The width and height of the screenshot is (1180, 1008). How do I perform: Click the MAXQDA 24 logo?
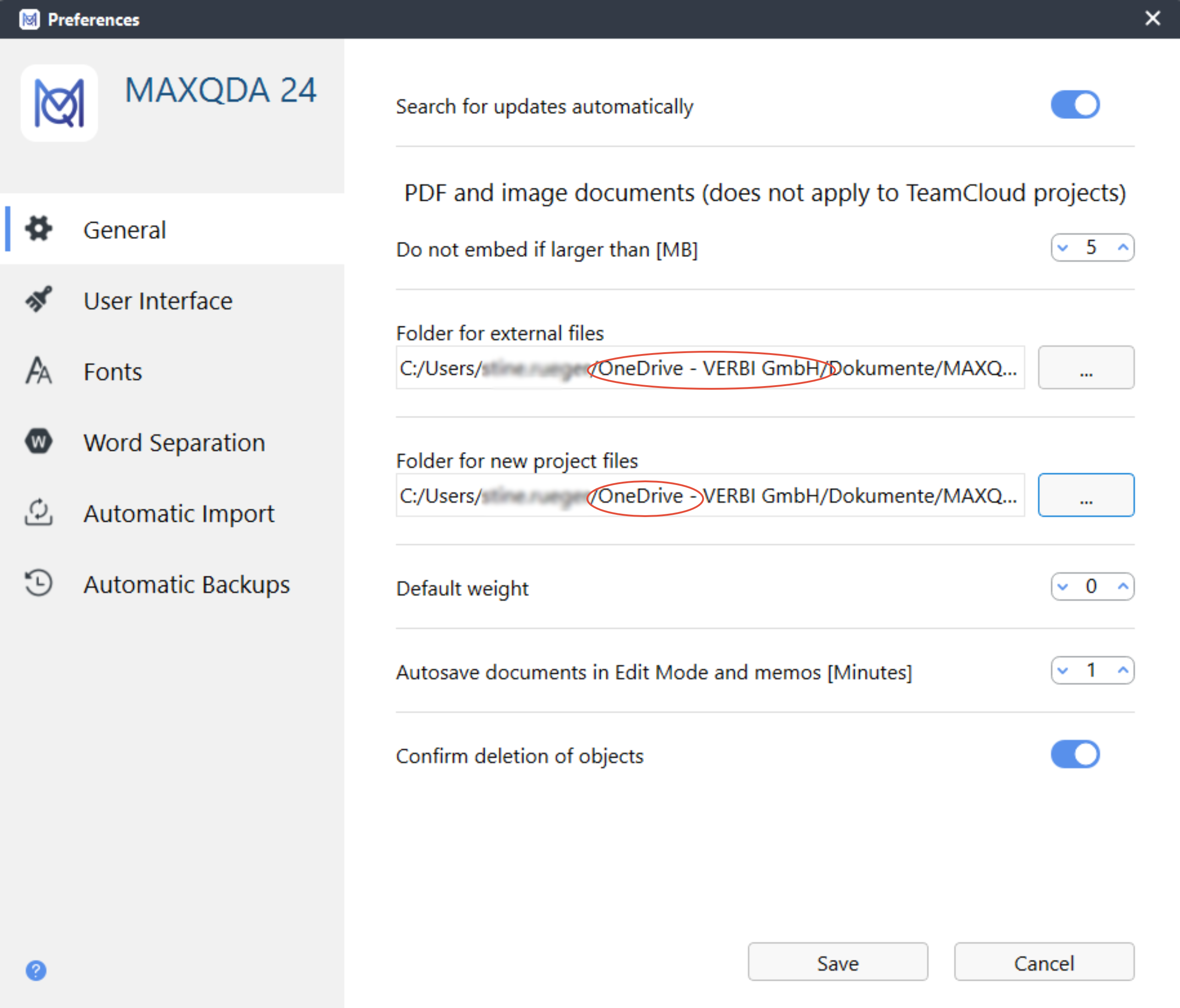coord(59,103)
